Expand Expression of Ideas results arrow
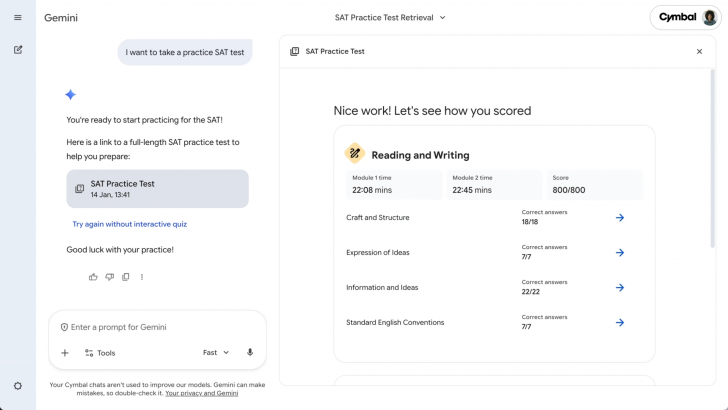The width and height of the screenshot is (728, 410). tap(620, 252)
